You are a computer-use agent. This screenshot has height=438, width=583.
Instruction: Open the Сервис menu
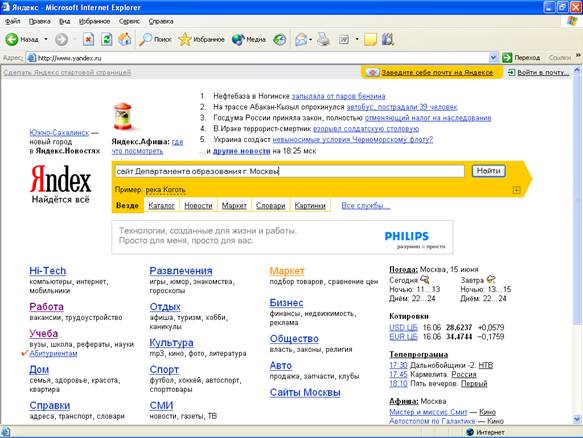[129, 21]
